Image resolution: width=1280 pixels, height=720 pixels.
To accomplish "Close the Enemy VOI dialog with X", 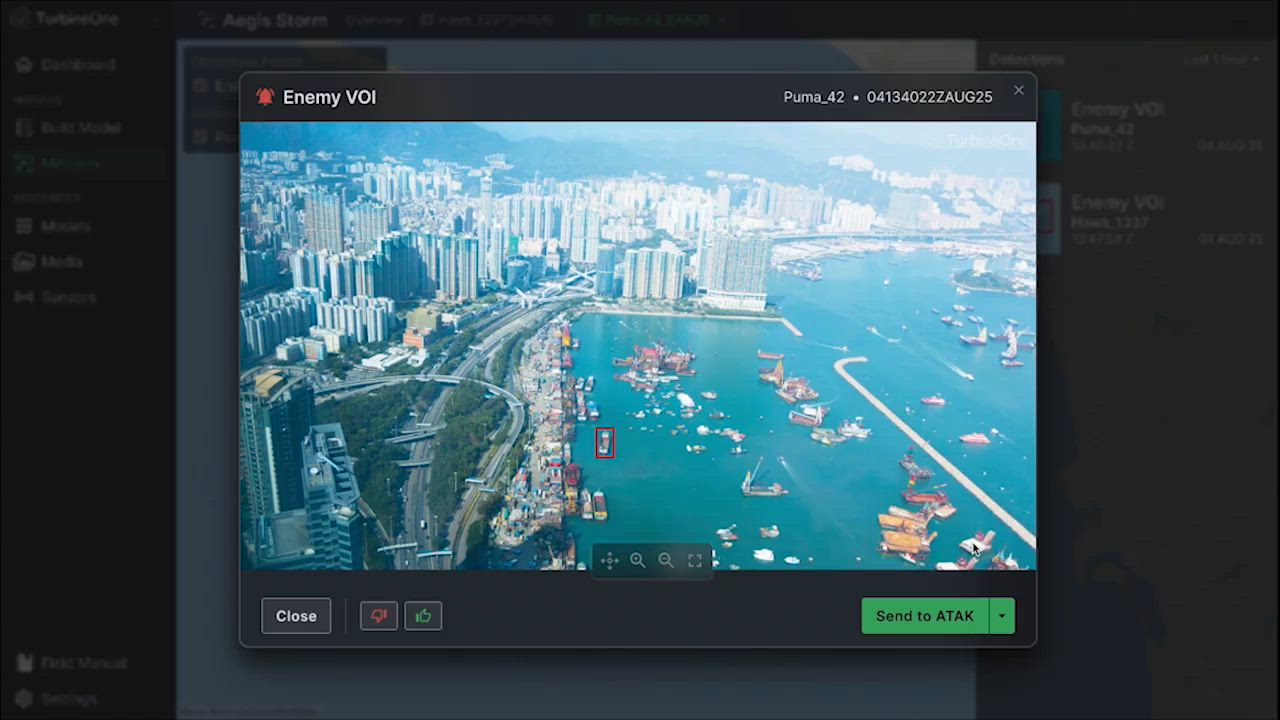I will click(x=1019, y=90).
